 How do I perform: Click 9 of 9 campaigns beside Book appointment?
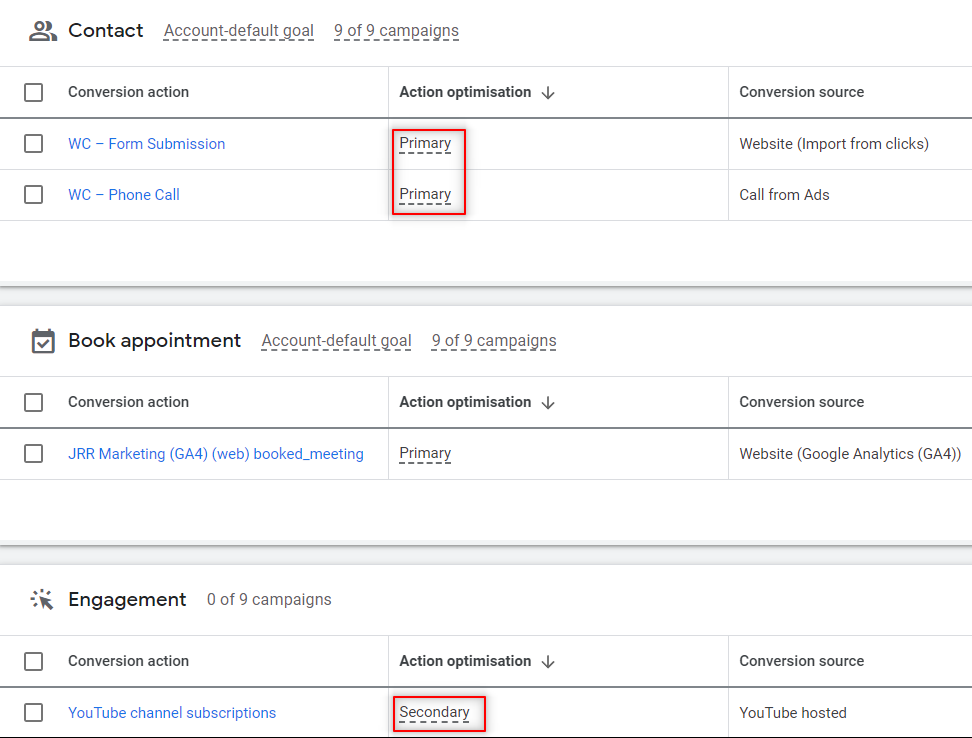coord(494,341)
